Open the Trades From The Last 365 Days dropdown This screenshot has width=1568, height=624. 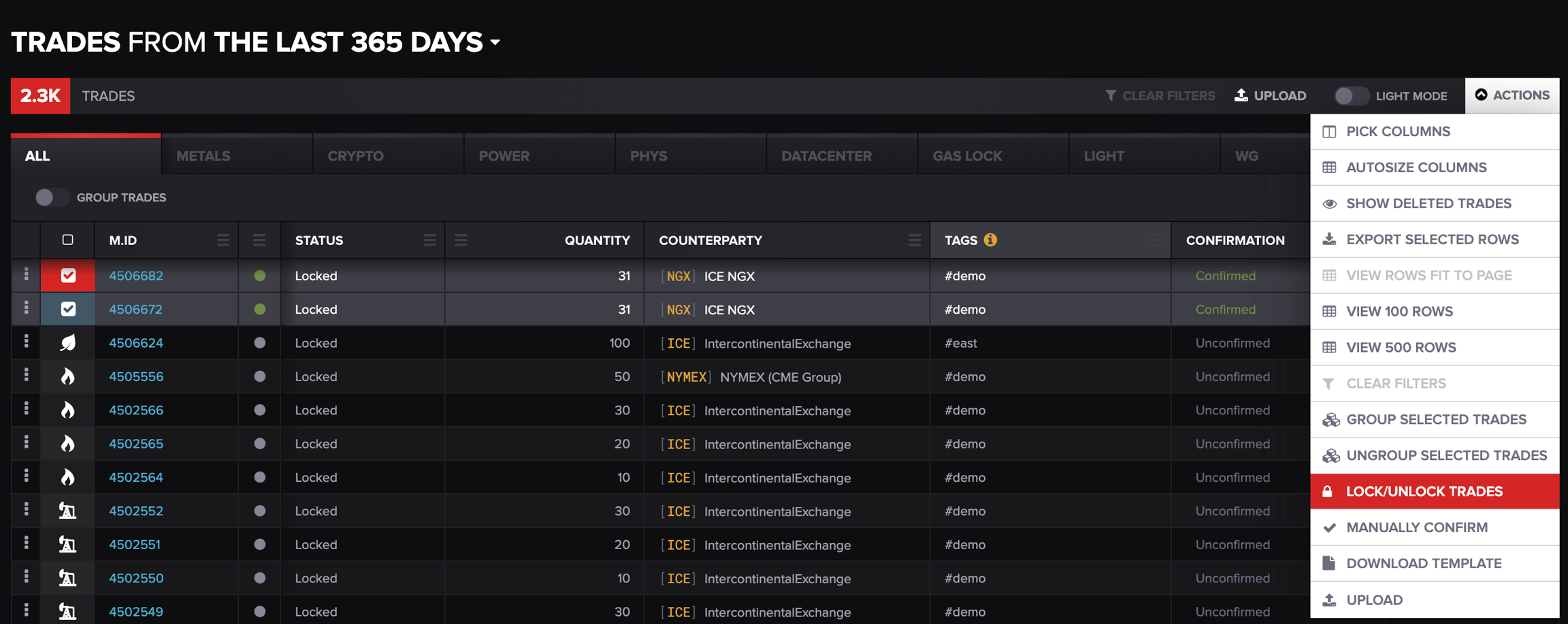(495, 42)
